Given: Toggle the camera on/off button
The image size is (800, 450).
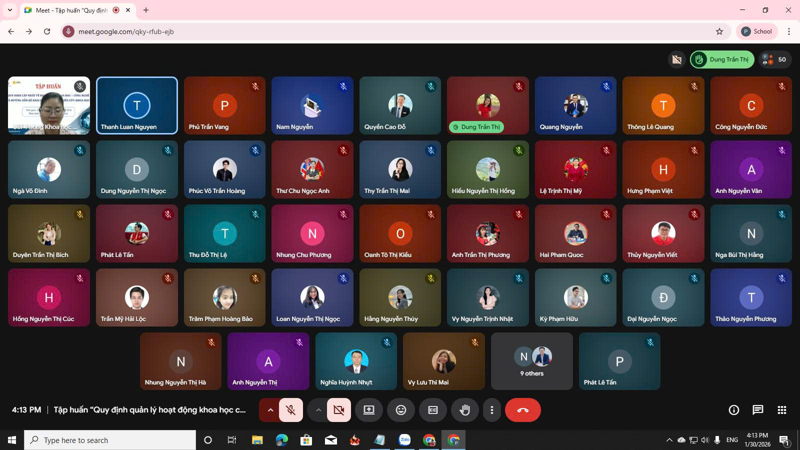Looking at the screenshot, I should 339,410.
